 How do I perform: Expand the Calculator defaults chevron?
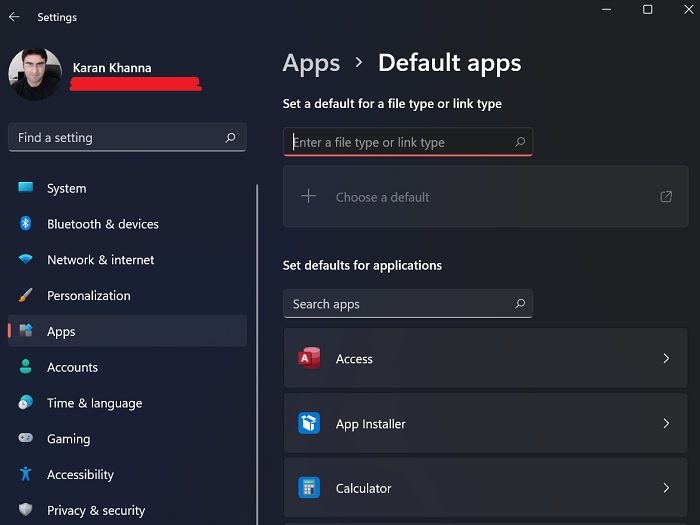[666, 489]
